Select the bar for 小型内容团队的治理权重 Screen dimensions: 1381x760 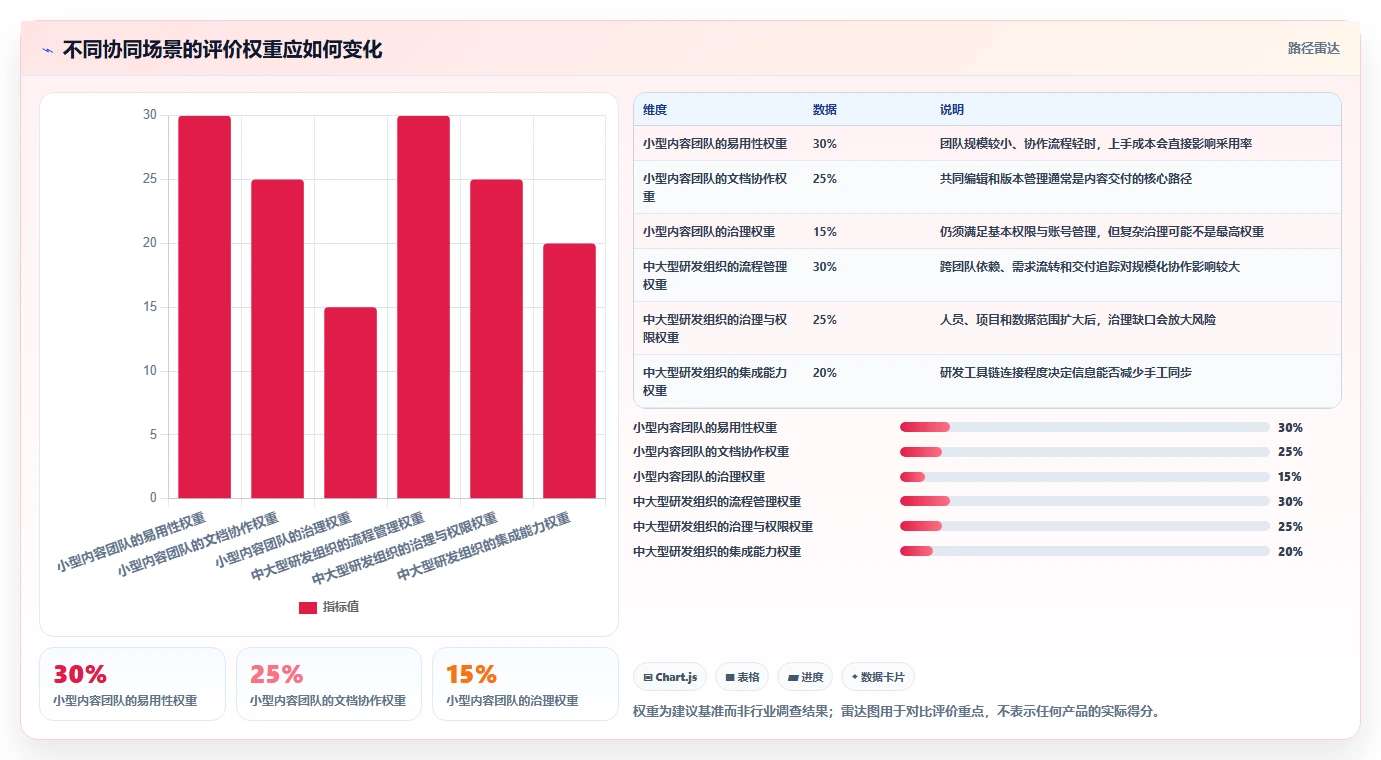(351, 403)
